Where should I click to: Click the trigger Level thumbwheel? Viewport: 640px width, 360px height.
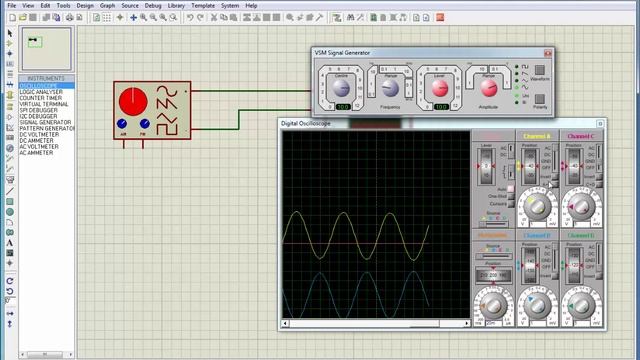pos(486,166)
